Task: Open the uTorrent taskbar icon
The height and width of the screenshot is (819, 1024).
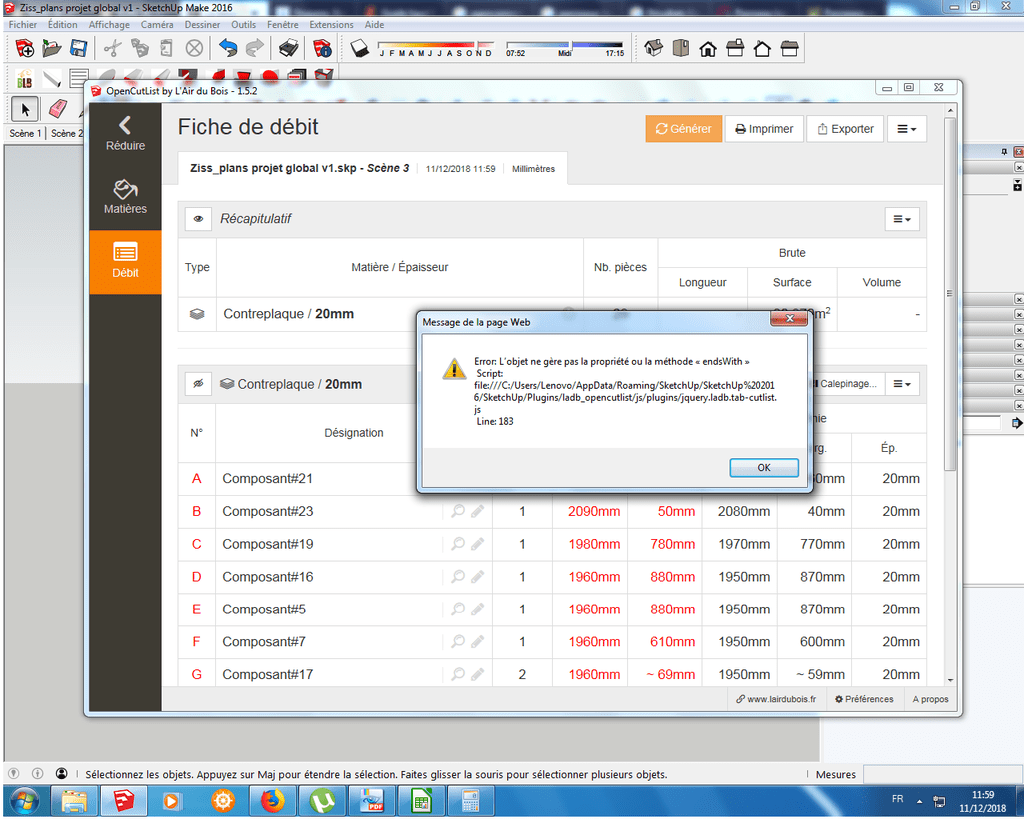Action: [322, 801]
